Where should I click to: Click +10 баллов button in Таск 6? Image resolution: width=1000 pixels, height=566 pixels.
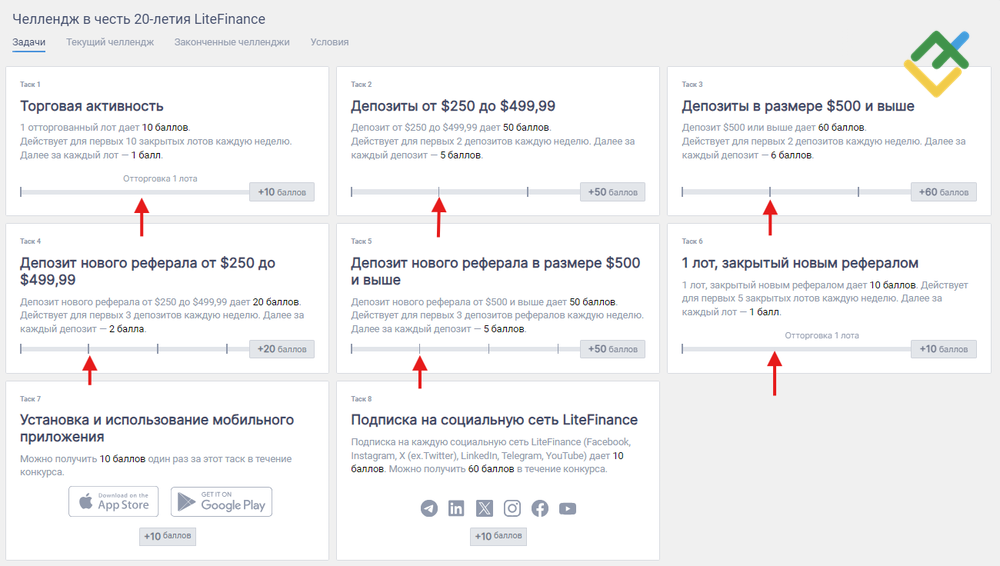[x=944, y=349]
